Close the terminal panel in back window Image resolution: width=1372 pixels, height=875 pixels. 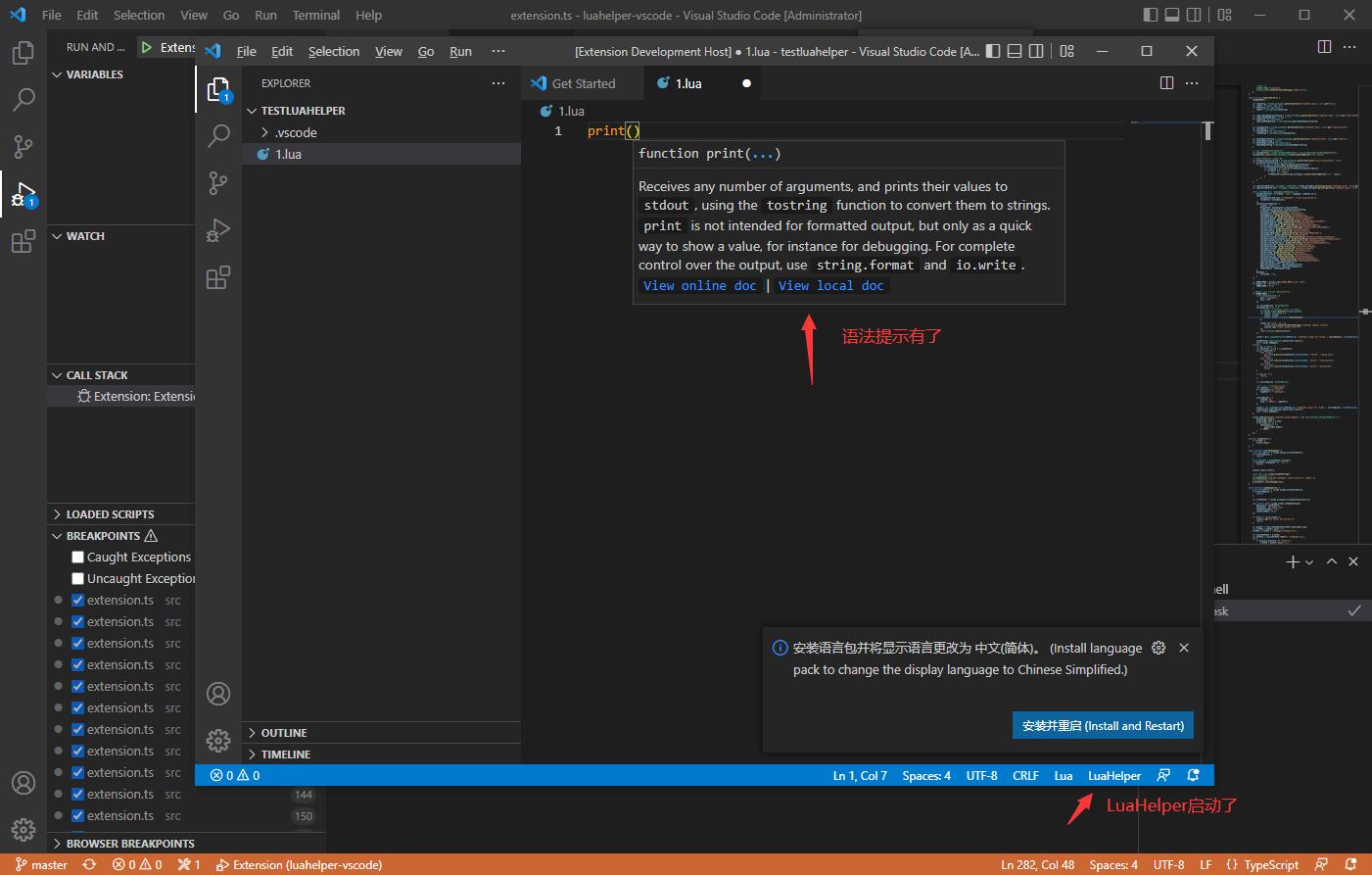[x=1353, y=561]
